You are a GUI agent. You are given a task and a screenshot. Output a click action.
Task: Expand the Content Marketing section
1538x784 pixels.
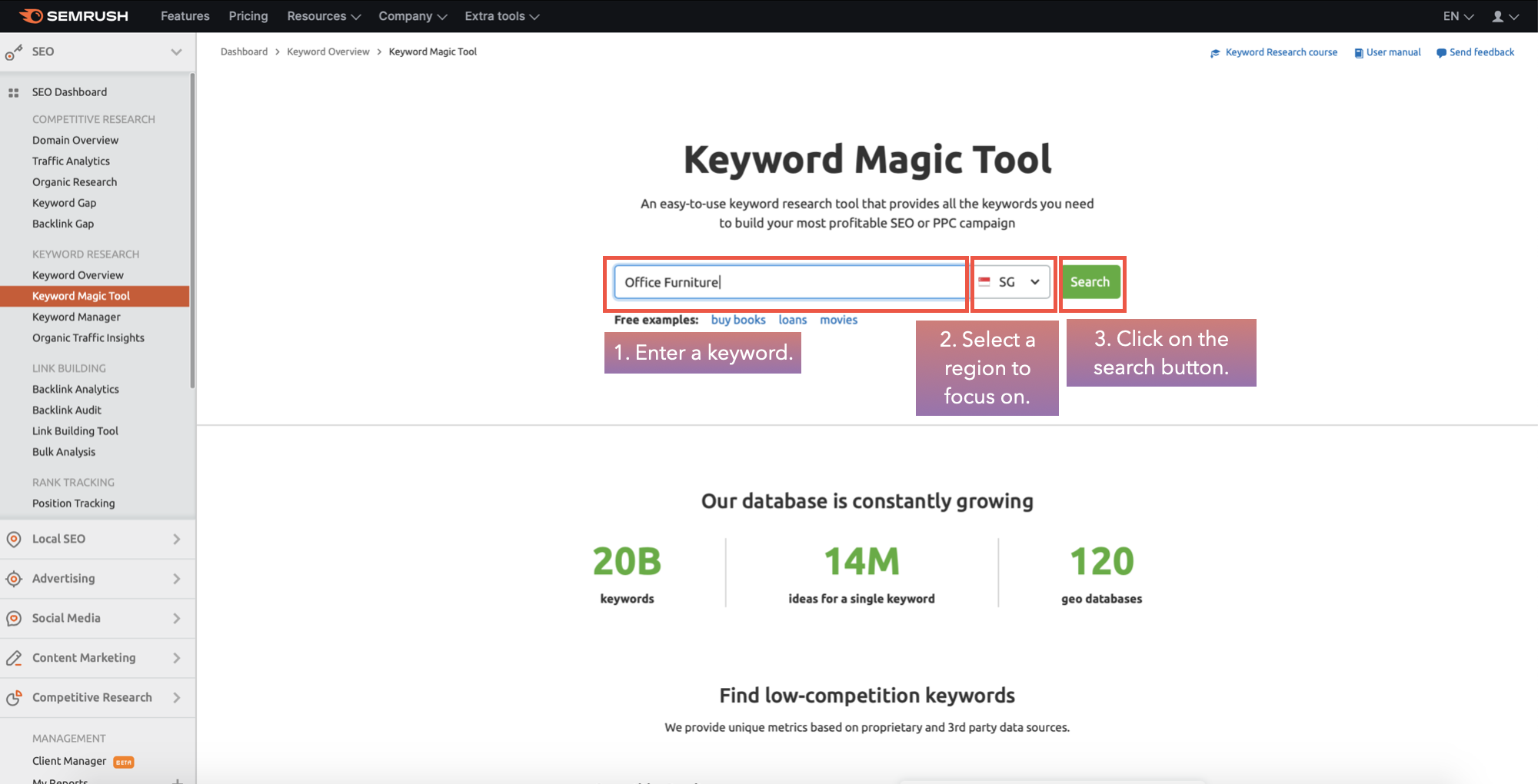tap(177, 658)
